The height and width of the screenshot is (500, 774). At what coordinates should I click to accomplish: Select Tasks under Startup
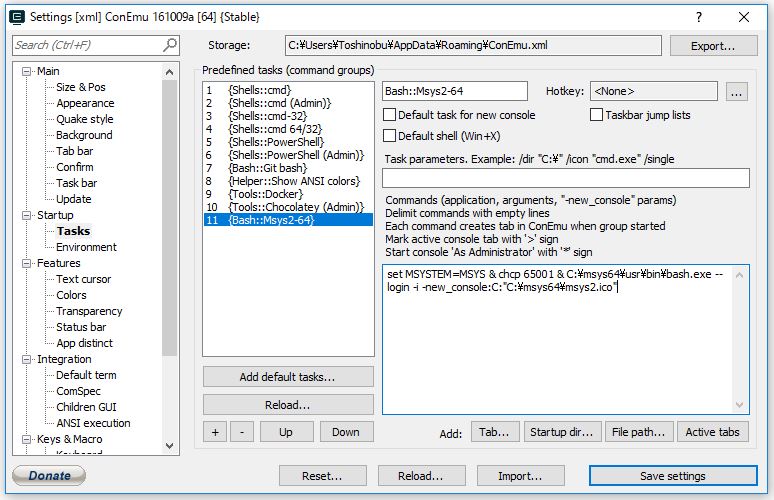[x=73, y=231]
